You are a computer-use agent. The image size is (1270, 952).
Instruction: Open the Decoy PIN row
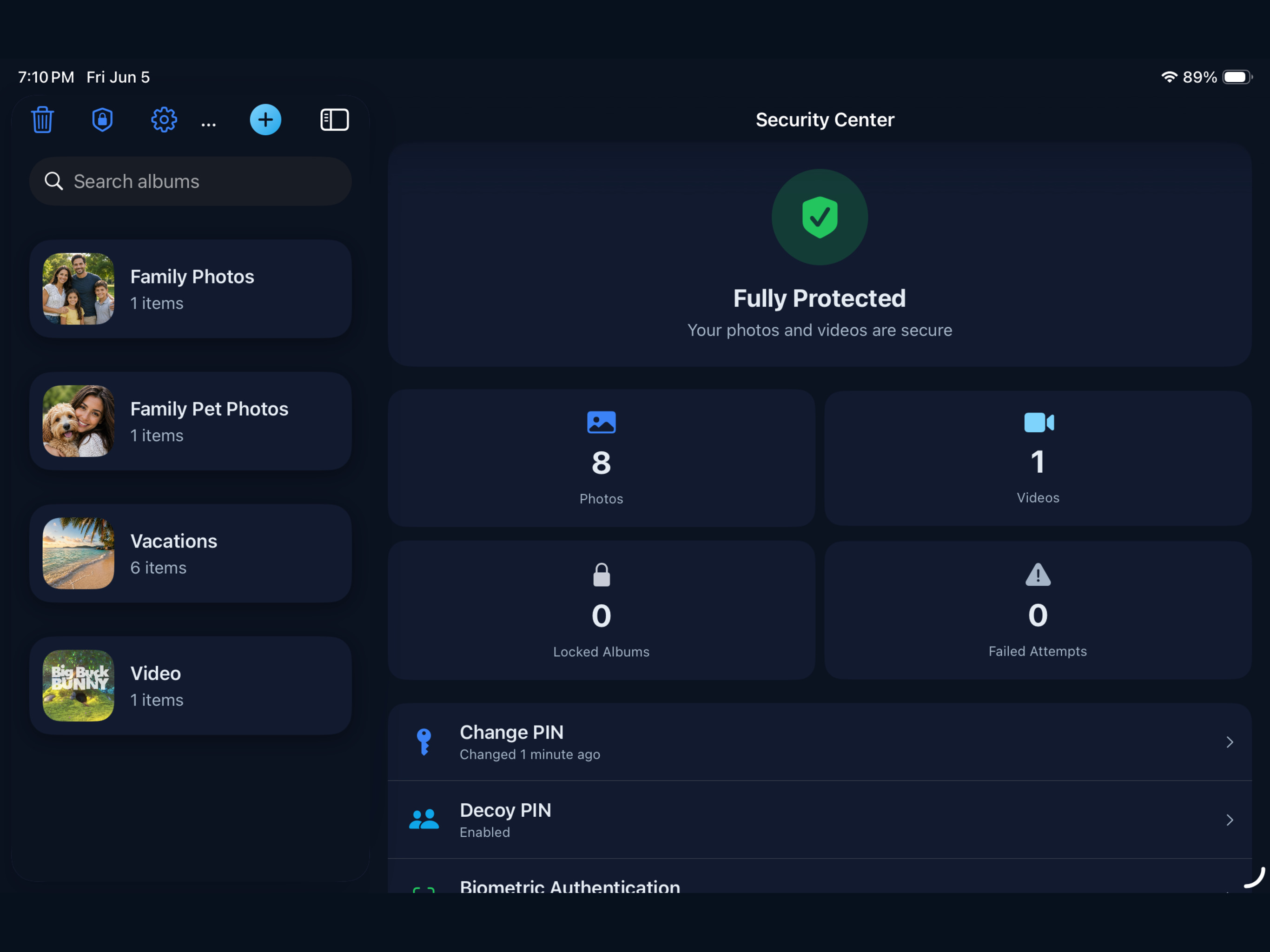[819, 820]
